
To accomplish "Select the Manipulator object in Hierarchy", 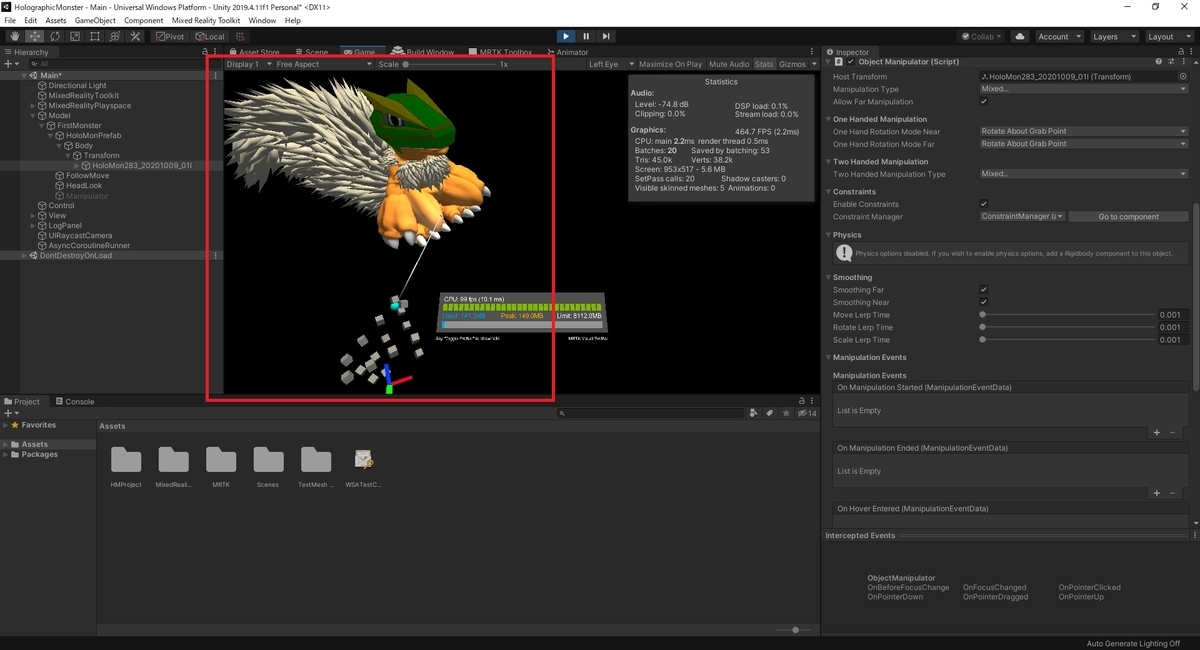I will pyautogui.click(x=87, y=195).
